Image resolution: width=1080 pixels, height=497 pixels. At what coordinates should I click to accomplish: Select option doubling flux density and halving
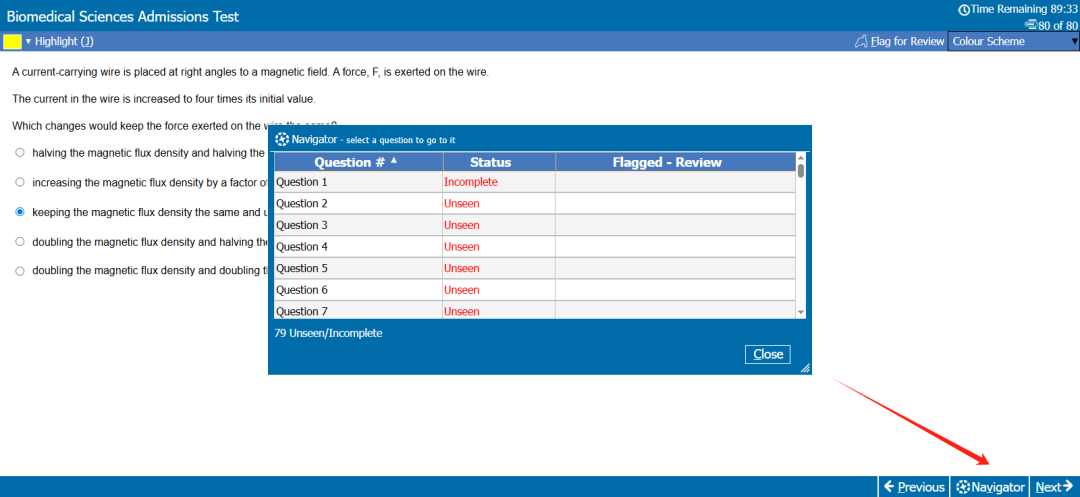pos(20,241)
